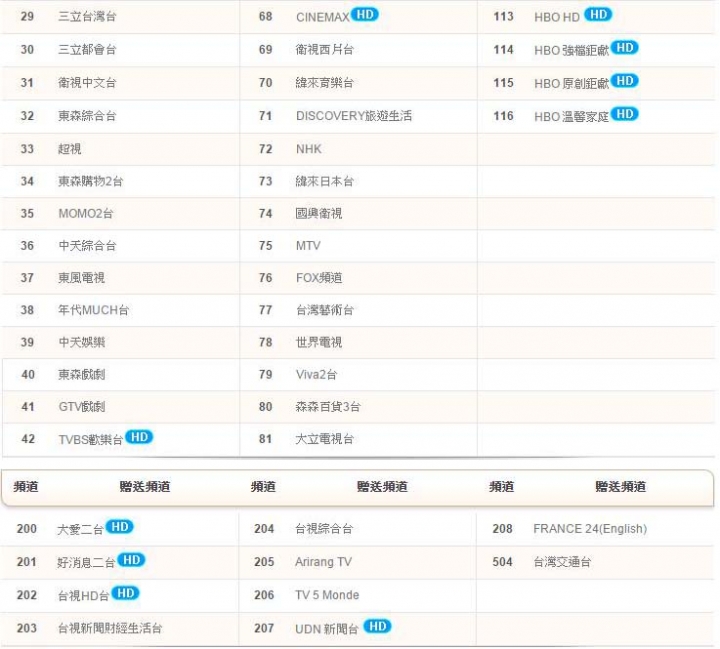Click channel name Viva2台
This screenshot has width=720, height=649.
click(x=316, y=374)
